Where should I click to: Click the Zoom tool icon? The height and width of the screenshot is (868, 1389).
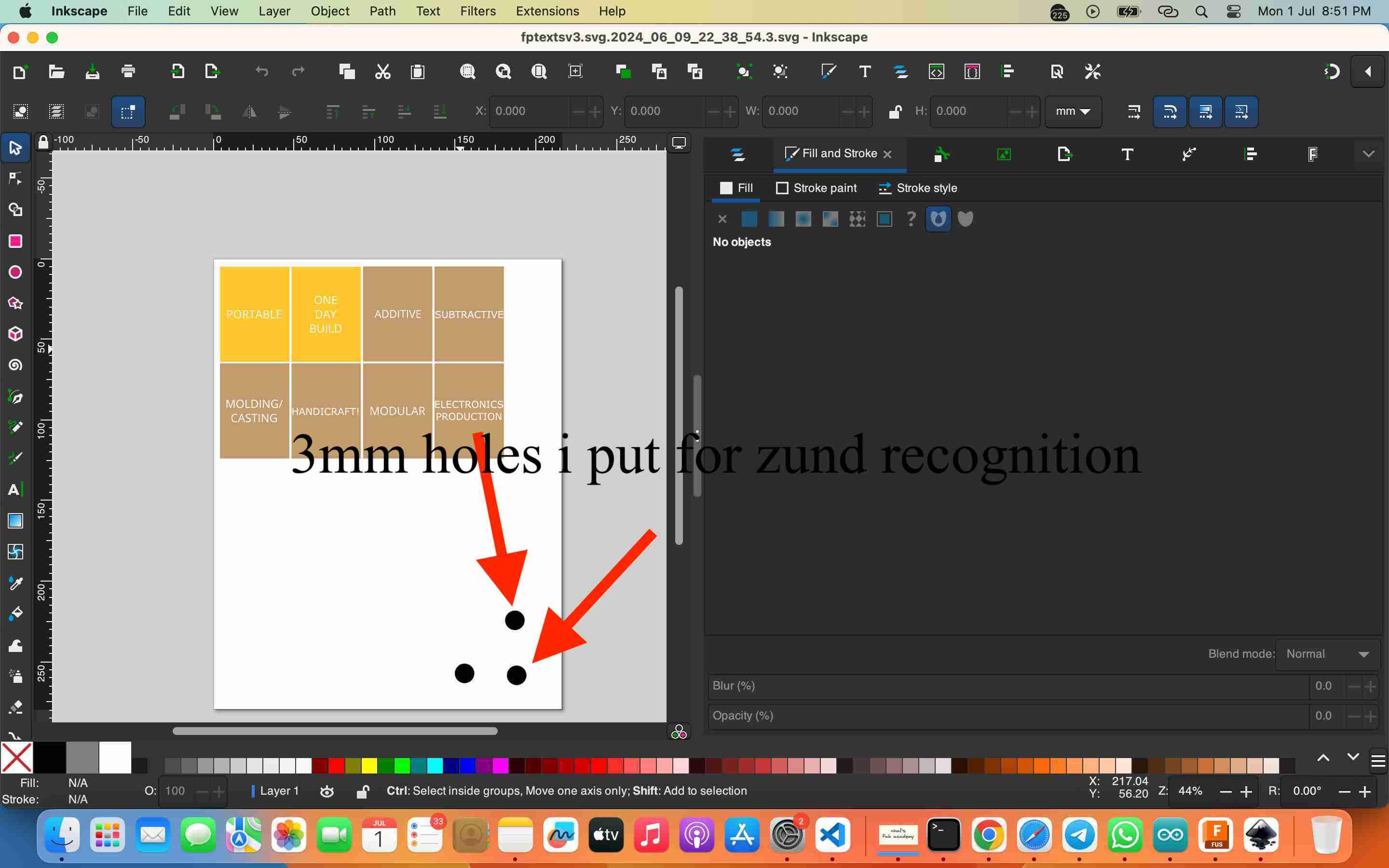click(x=467, y=71)
